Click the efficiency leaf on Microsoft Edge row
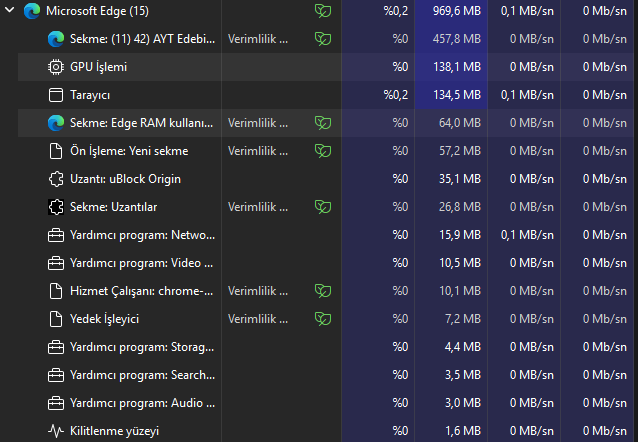Image resolution: width=638 pixels, height=442 pixels. pyautogui.click(x=322, y=11)
